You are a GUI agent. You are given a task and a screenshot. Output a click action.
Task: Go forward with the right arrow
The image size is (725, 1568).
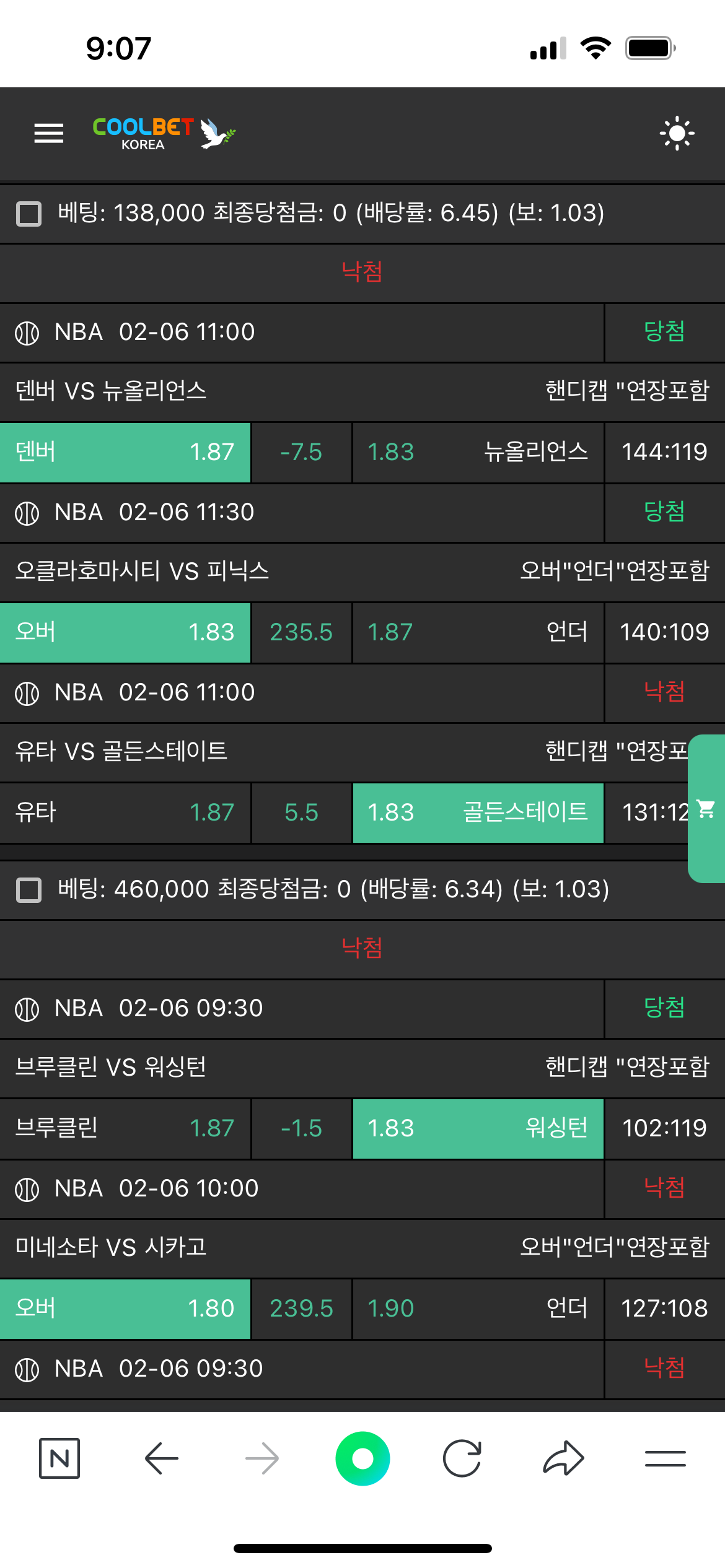point(262,1458)
